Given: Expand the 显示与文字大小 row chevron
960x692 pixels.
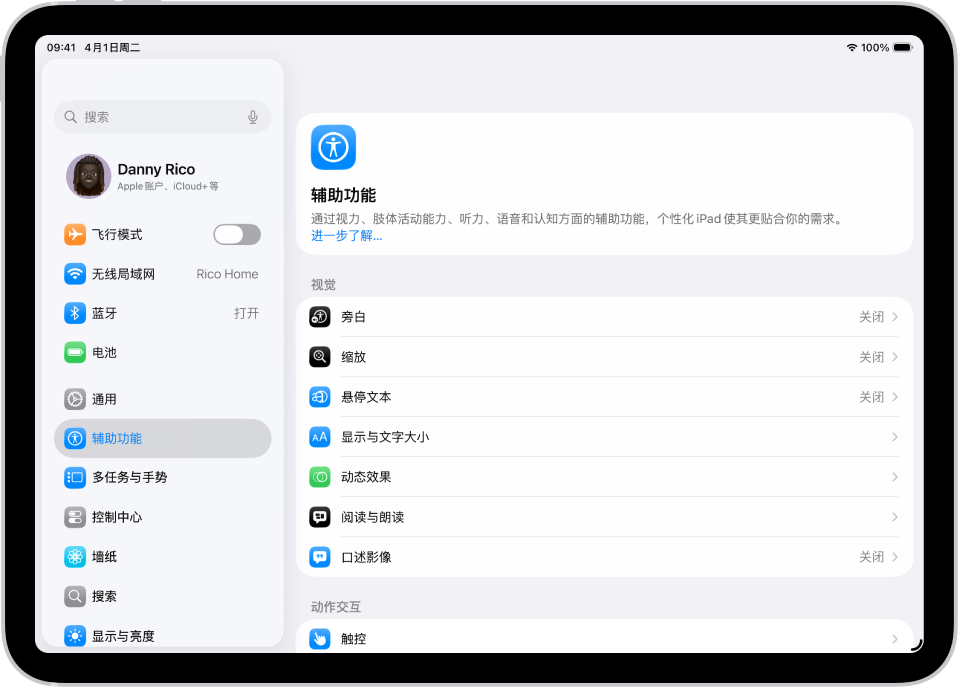Looking at the screenshot, I should pyautogui.click(x=895, y=437).
